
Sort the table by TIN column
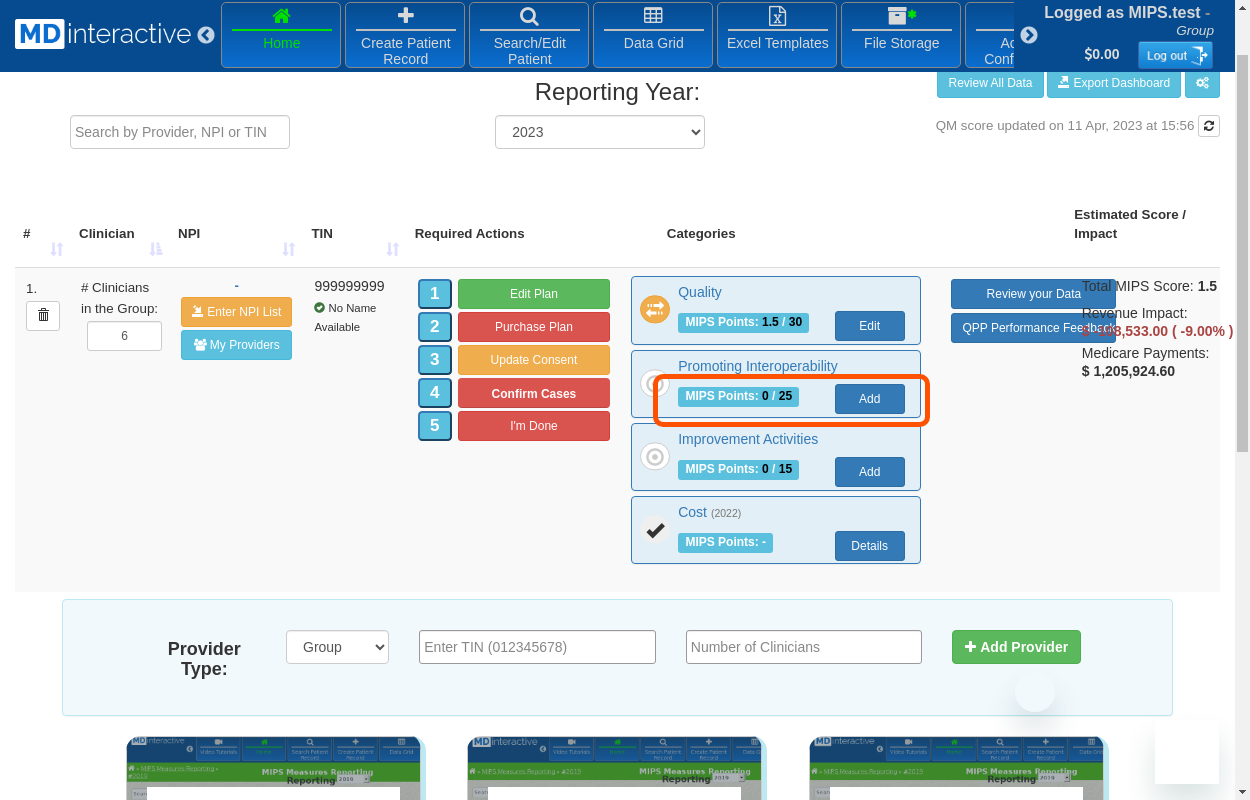click(x=393, y=249)
